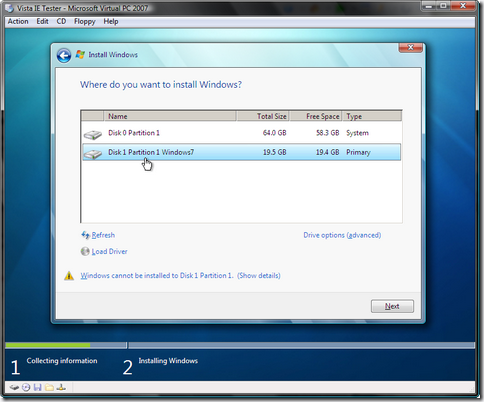Open the Edit menu

point(42,21)
